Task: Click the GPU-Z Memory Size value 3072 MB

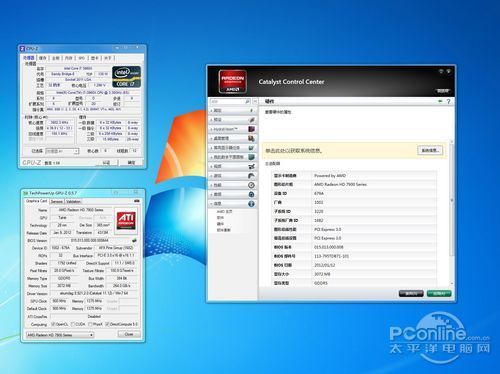Action: [x=64, y=286]
